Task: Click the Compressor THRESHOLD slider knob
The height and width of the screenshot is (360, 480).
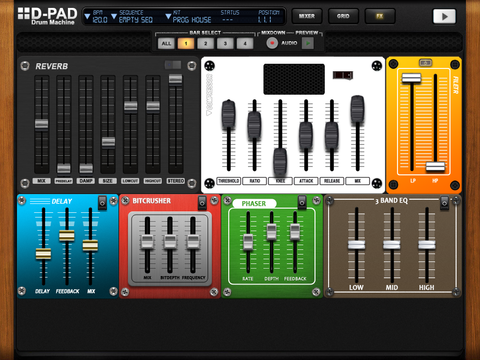Action: (x=229, y=113)
